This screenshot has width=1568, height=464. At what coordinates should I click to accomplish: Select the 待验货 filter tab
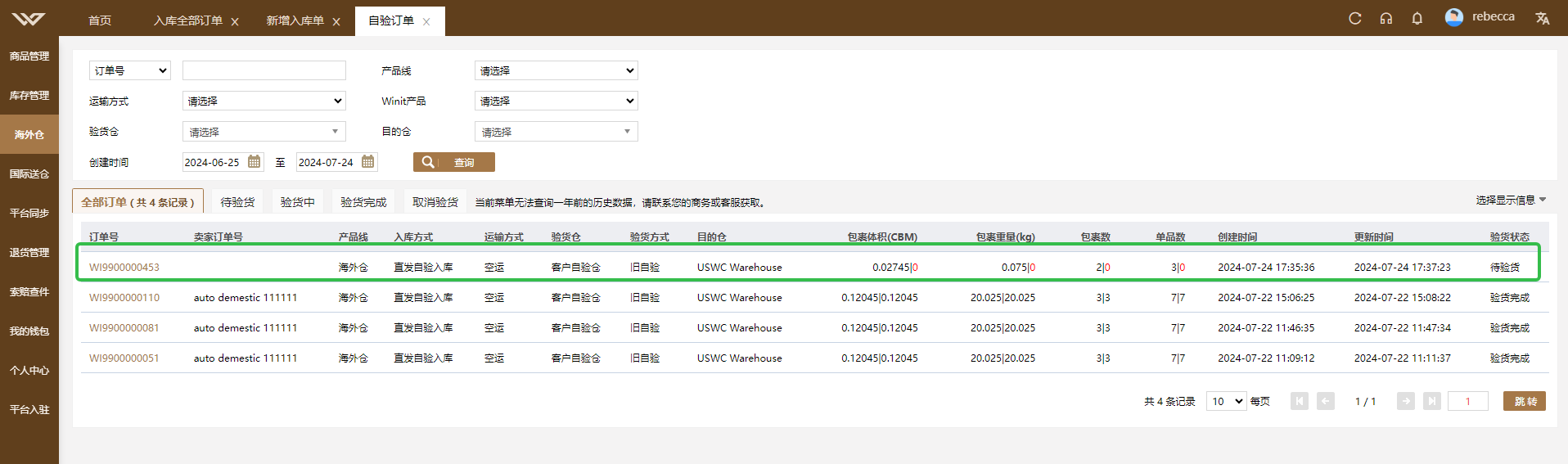(237, 202)
